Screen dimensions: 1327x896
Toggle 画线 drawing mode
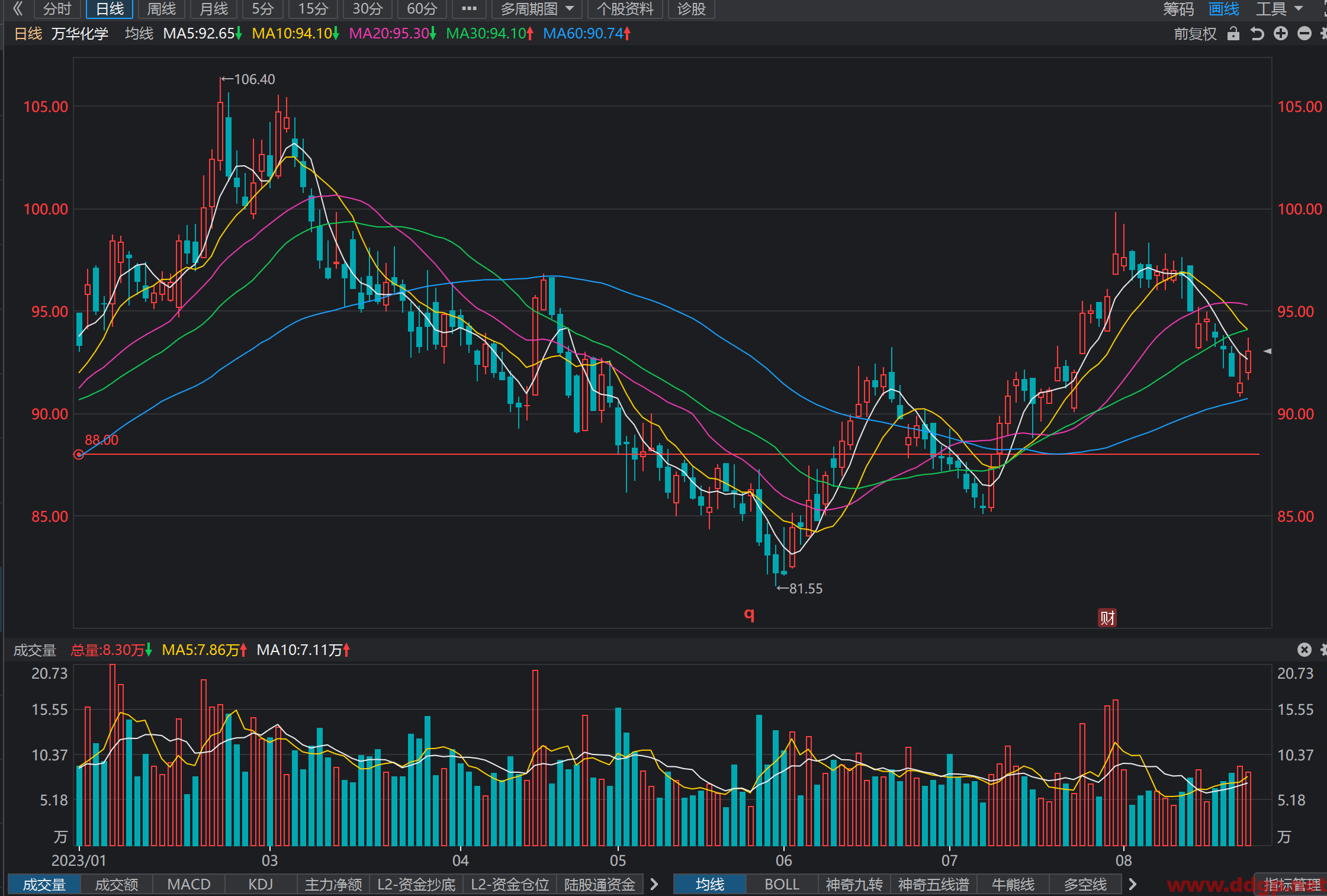click(1224, 9)
